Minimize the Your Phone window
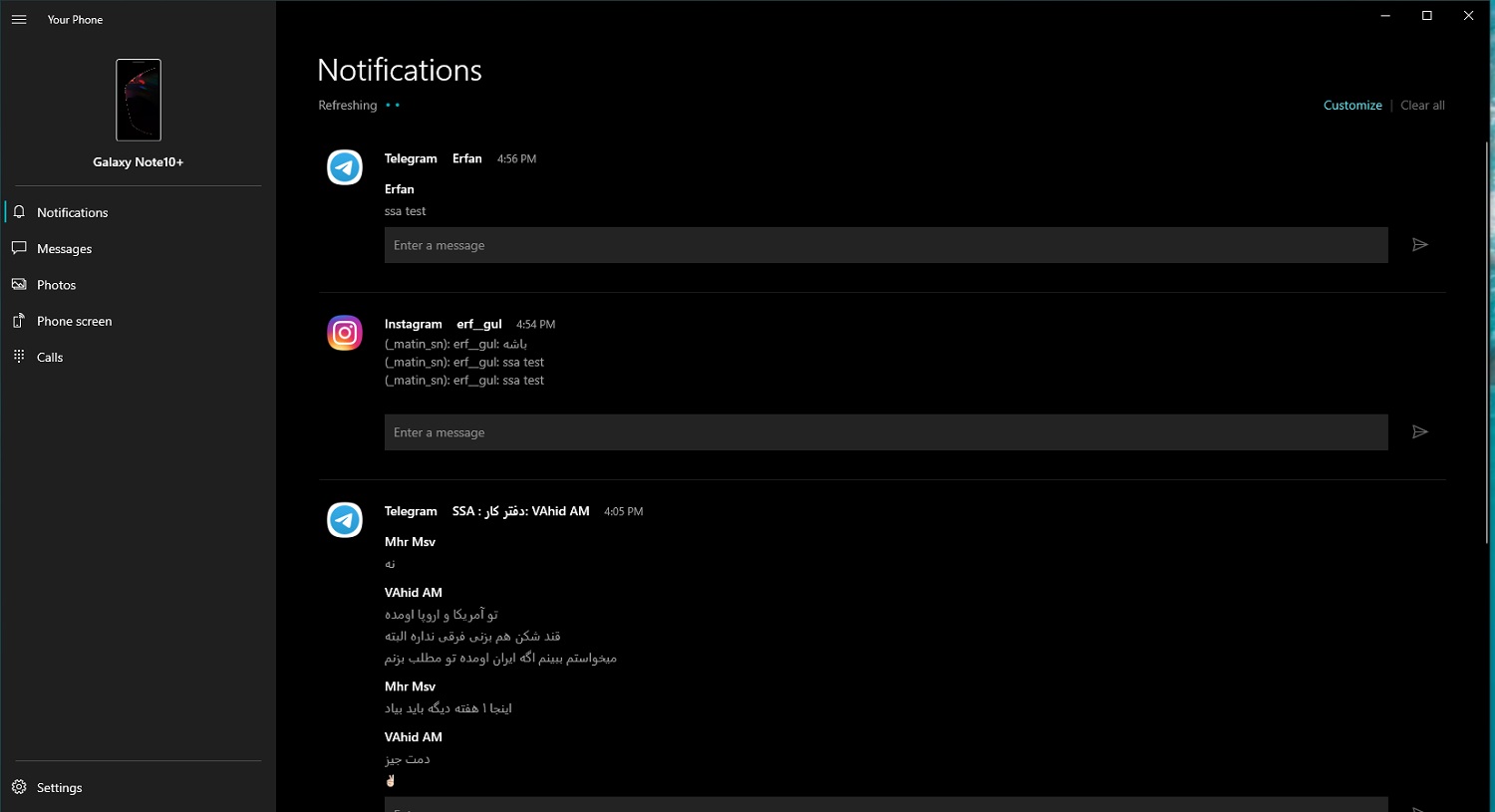The image size is (1495, 812). pos(1385,15)
